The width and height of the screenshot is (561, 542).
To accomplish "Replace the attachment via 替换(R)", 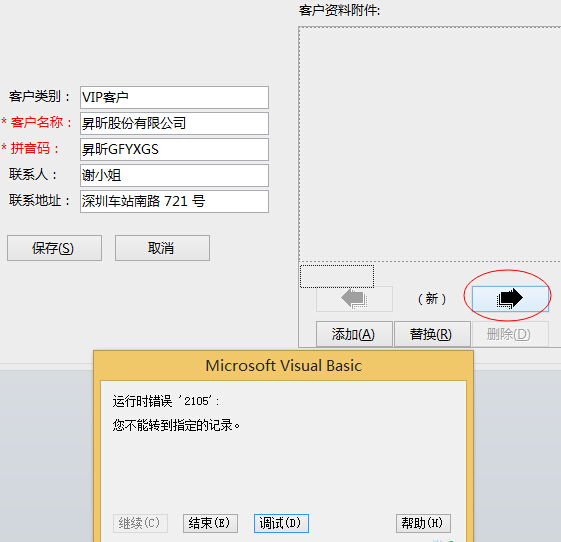I will point(432,334).
